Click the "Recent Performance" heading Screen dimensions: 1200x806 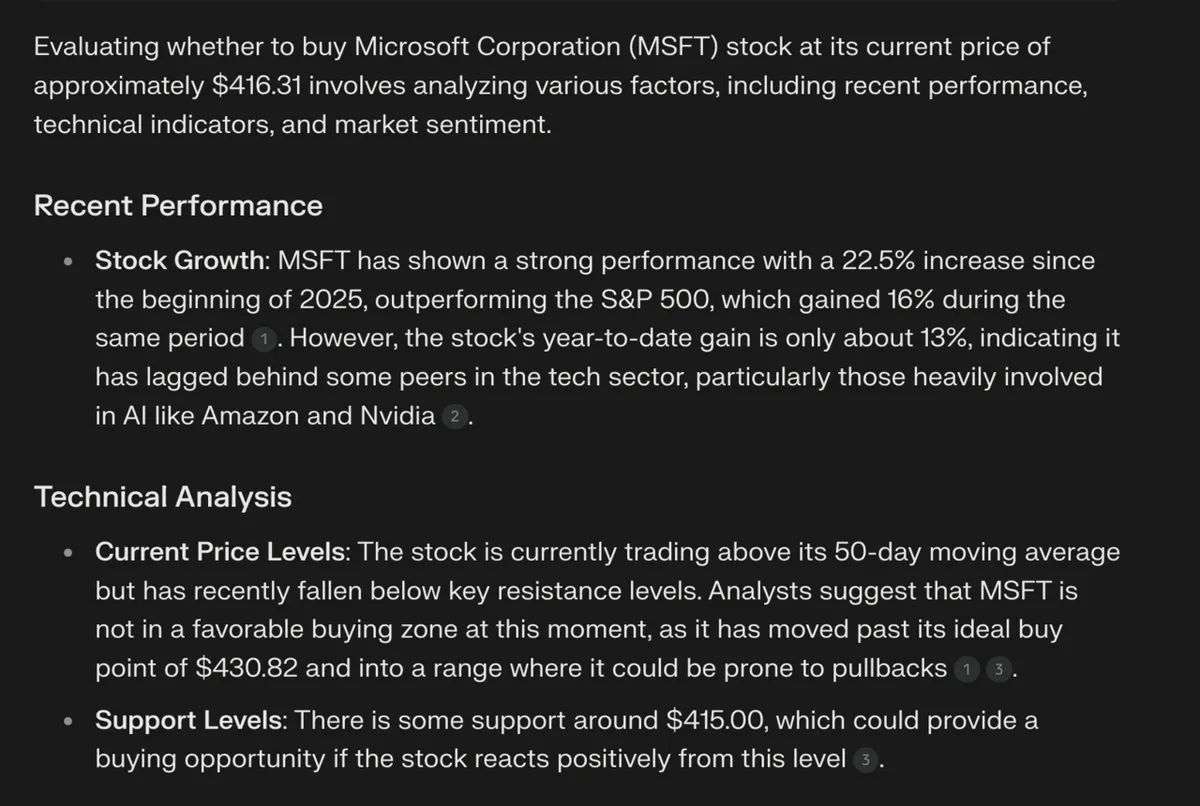pyautogui.click(x=178, y=206)
